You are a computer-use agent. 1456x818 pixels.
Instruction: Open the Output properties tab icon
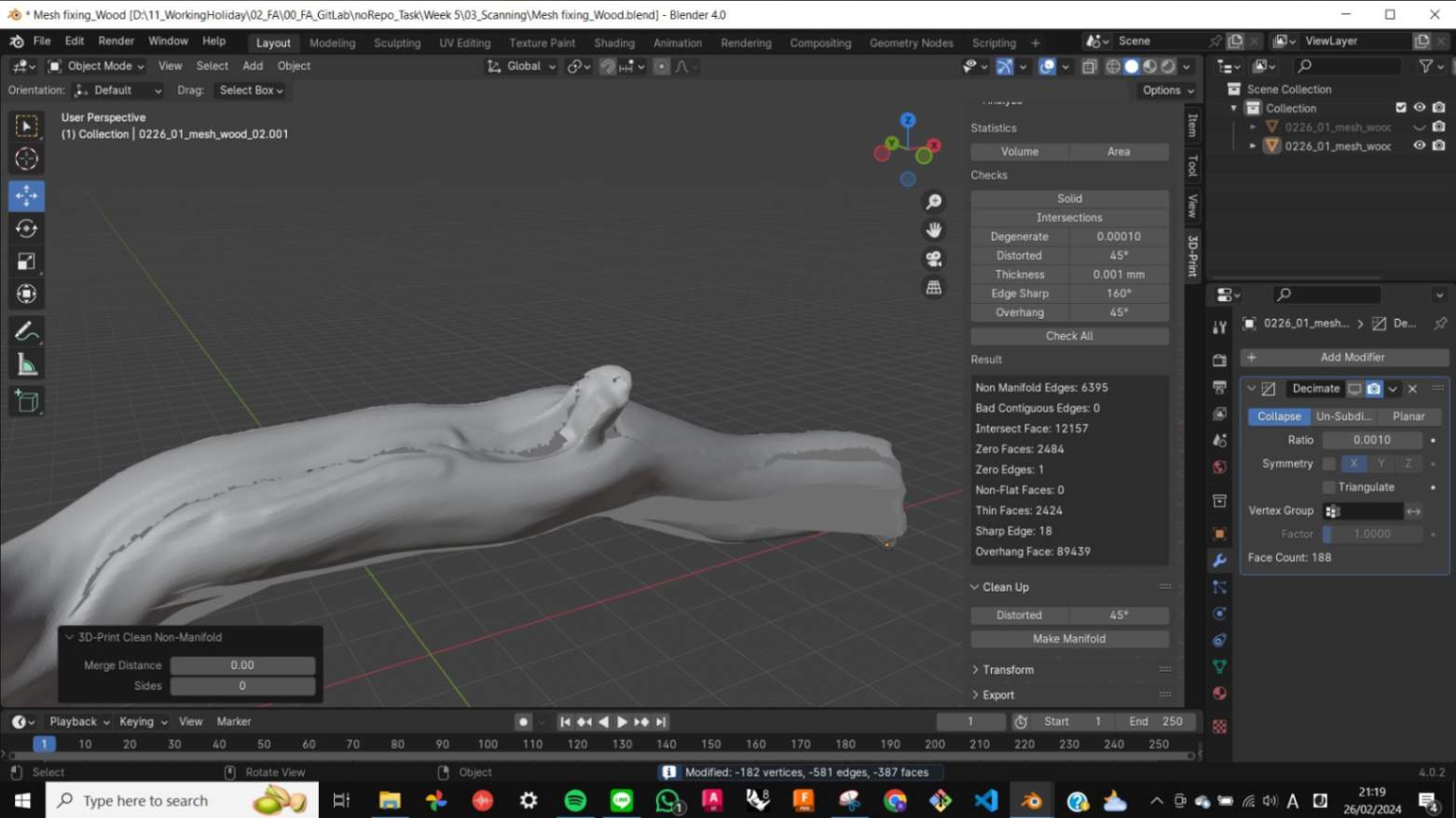pyautogui.click(x=1219, y=387)
